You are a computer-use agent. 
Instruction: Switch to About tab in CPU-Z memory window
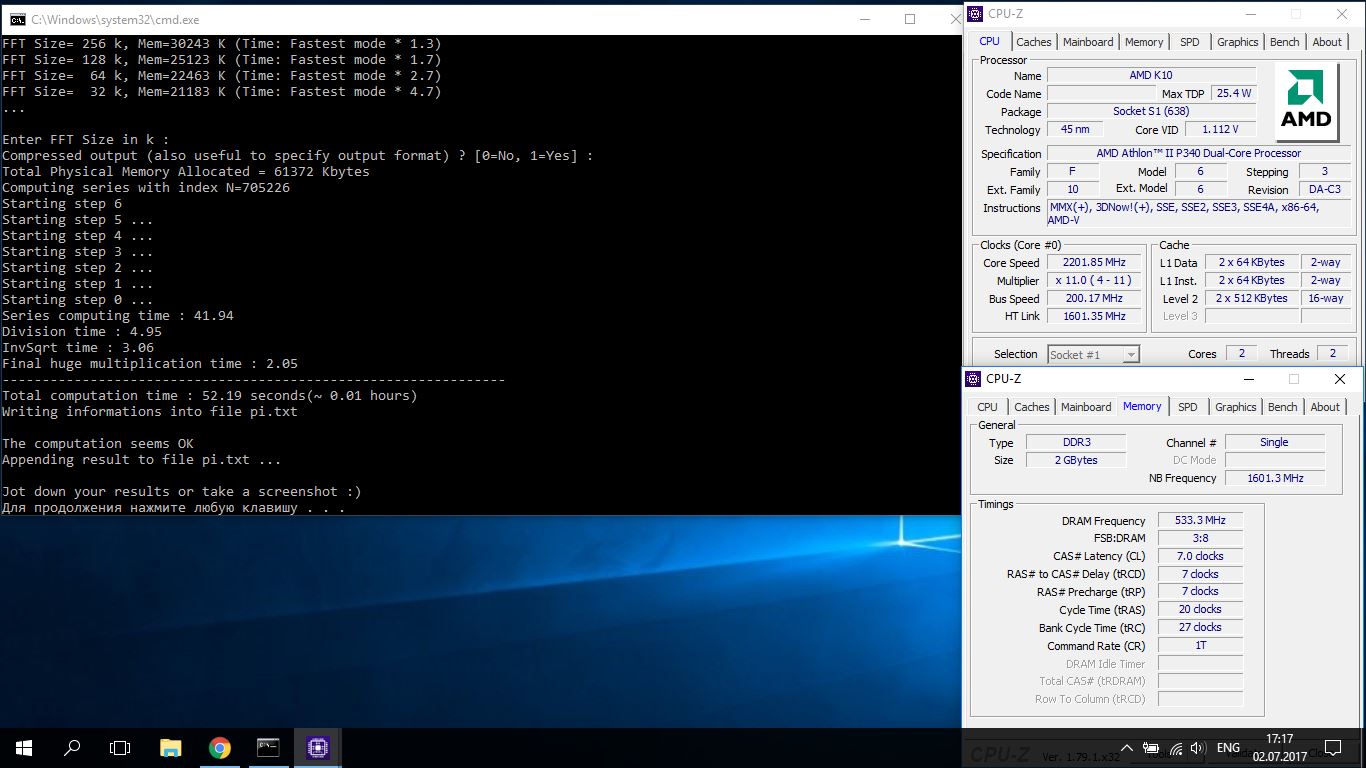click(1325, 407)
